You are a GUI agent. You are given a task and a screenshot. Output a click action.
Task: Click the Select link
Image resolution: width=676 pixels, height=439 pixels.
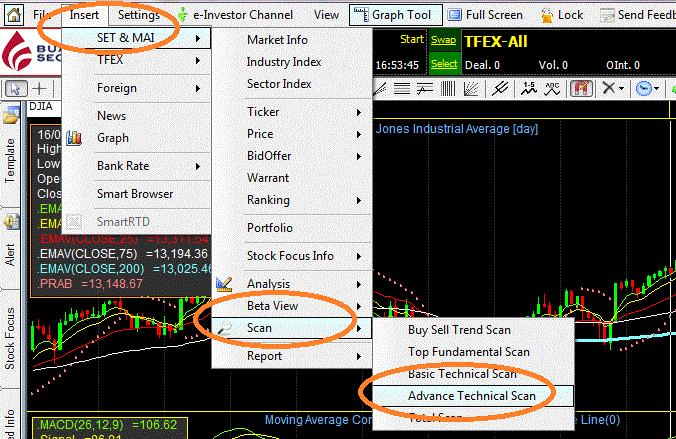click(x=444, y=64)
